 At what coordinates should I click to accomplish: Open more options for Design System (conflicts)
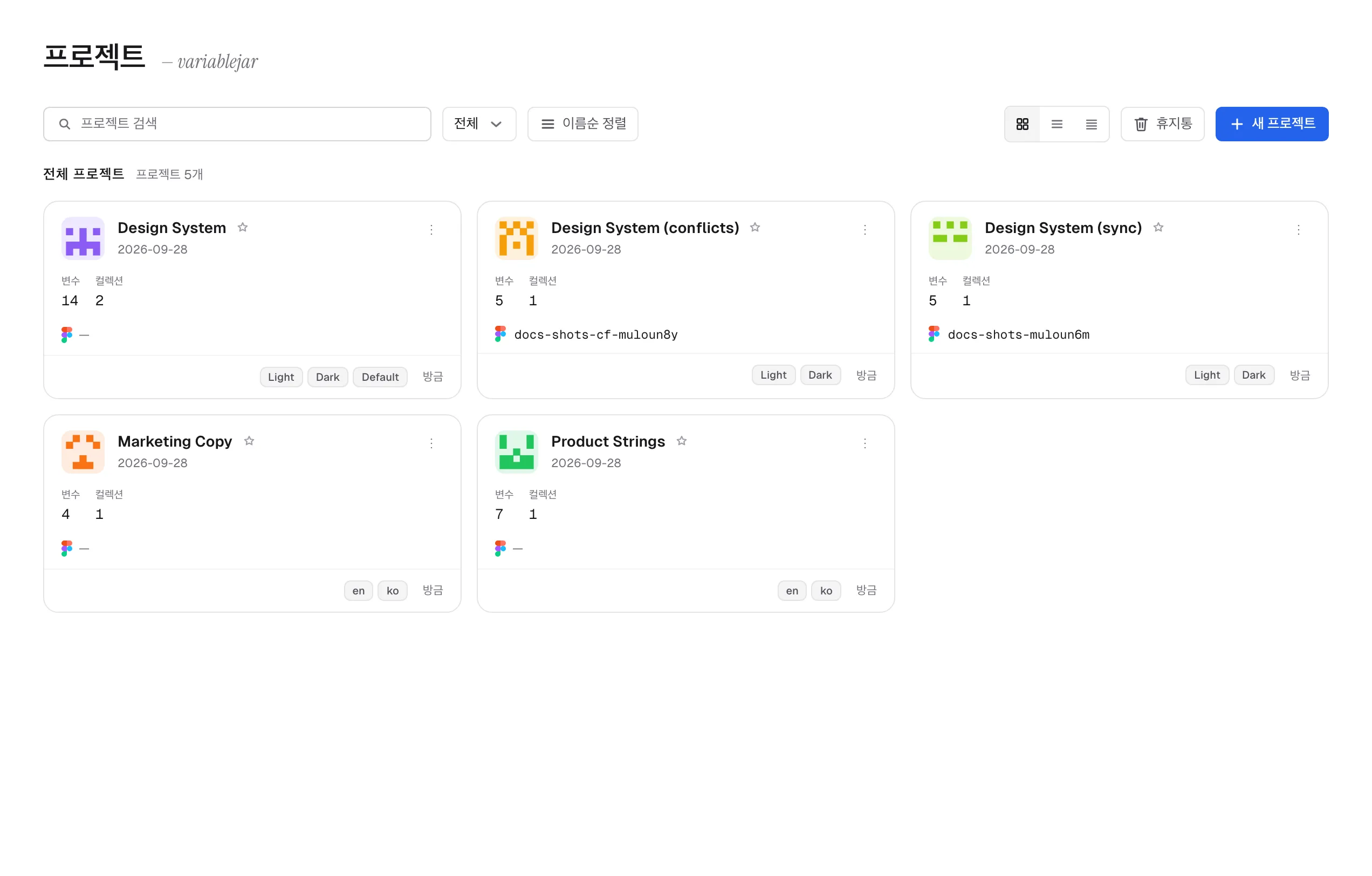click(x=865, y=230)
